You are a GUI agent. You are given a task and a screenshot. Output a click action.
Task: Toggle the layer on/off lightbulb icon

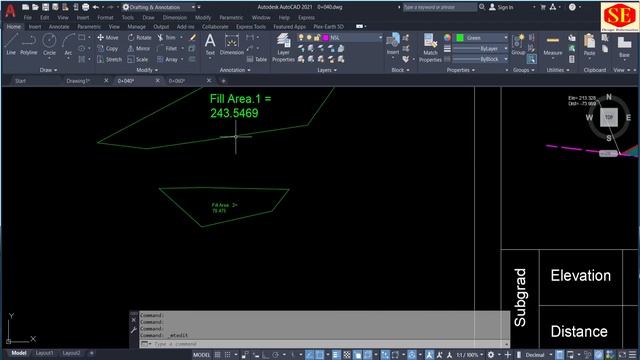coord(301,38)
